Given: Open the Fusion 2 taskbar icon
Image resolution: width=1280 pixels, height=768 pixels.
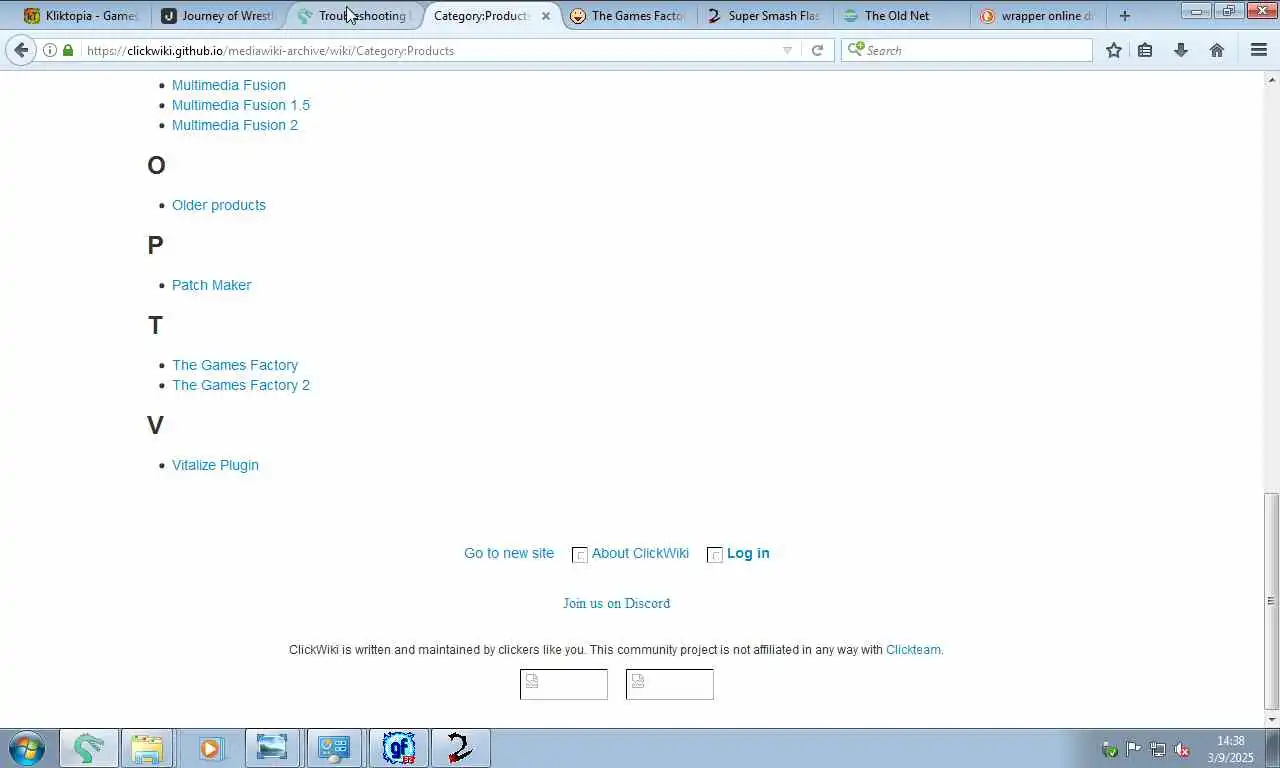Looking at the screenshot, I should coord(460,748).
